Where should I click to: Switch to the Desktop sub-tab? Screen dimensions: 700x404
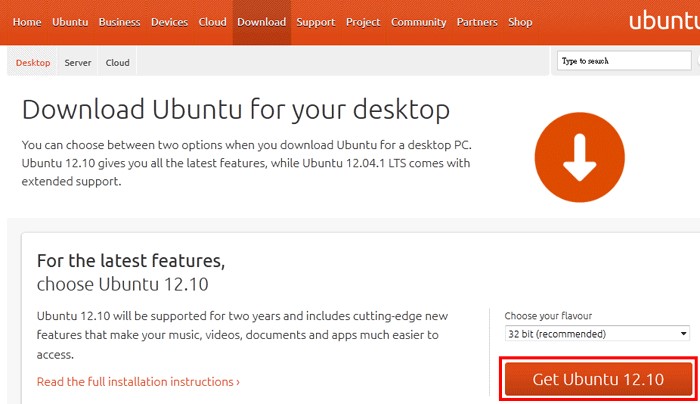[x=33, y=62]
